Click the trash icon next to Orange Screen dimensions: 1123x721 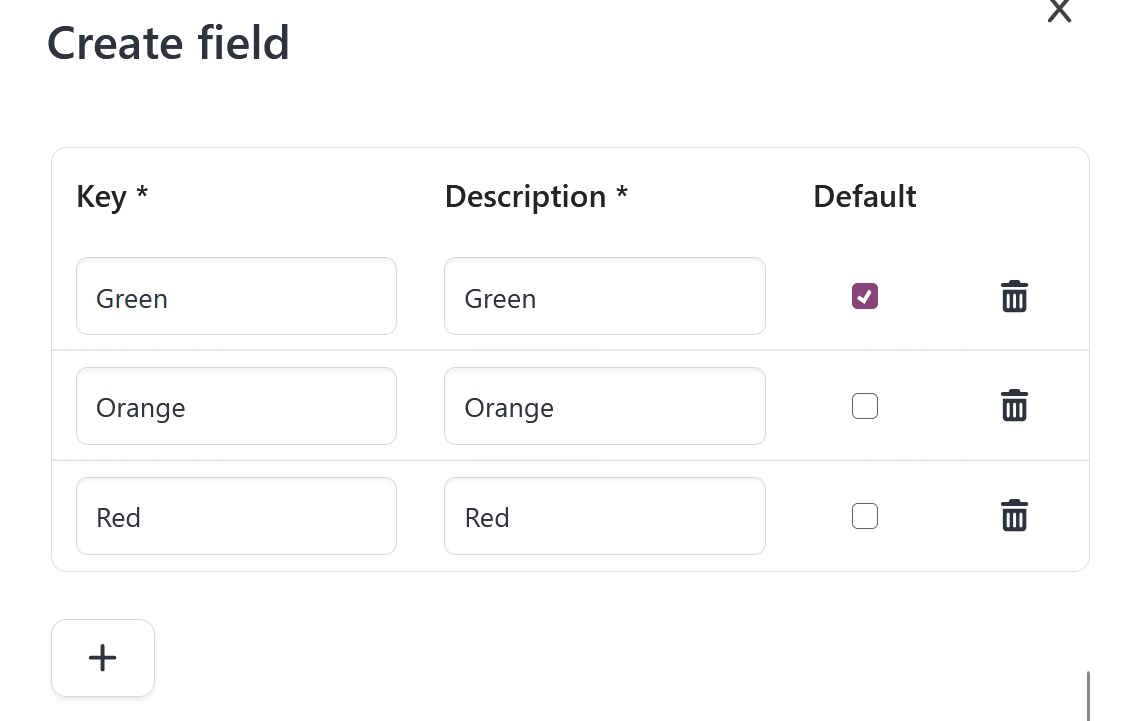[x=1014, y=406]
